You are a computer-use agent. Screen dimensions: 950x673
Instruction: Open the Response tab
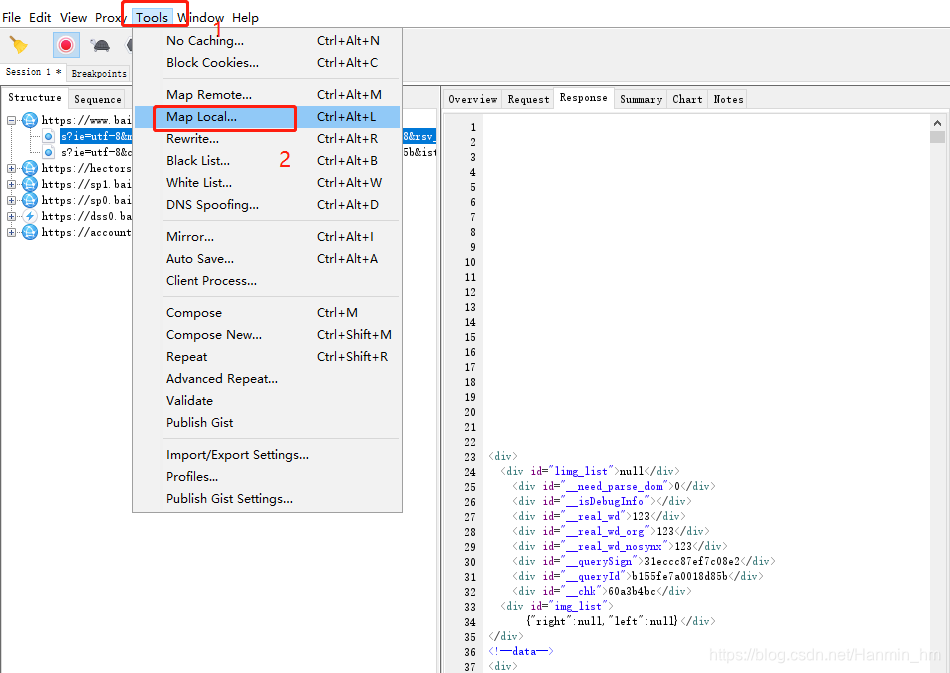(x=583, y=98)
